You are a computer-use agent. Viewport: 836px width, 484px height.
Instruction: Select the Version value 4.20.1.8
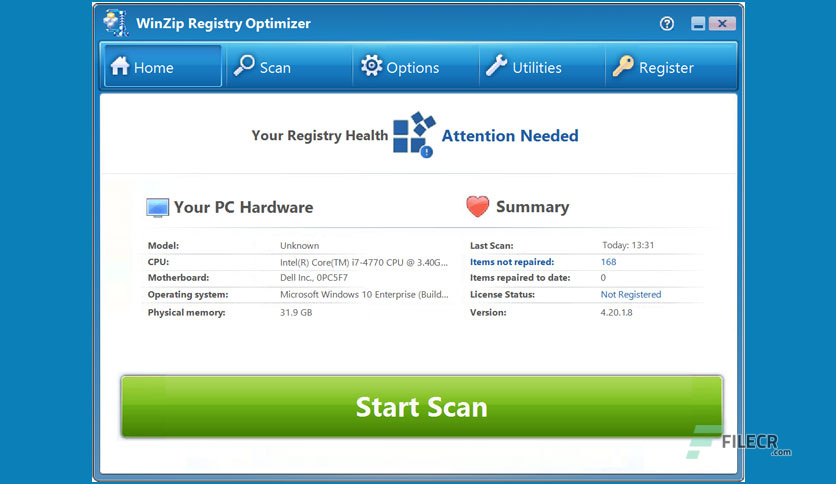pos(616,312)
